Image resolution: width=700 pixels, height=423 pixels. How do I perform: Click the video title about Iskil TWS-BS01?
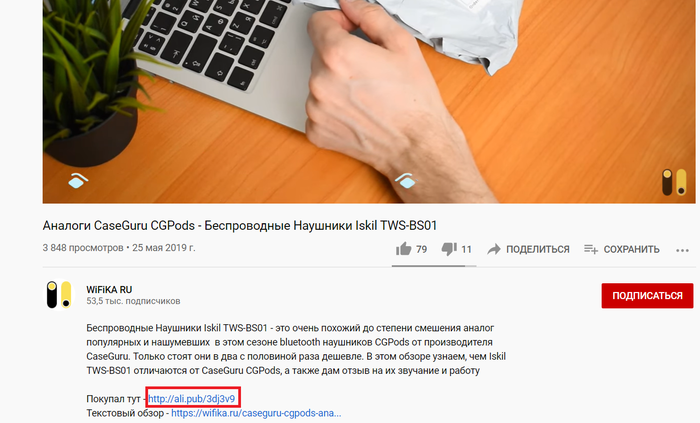239,226
